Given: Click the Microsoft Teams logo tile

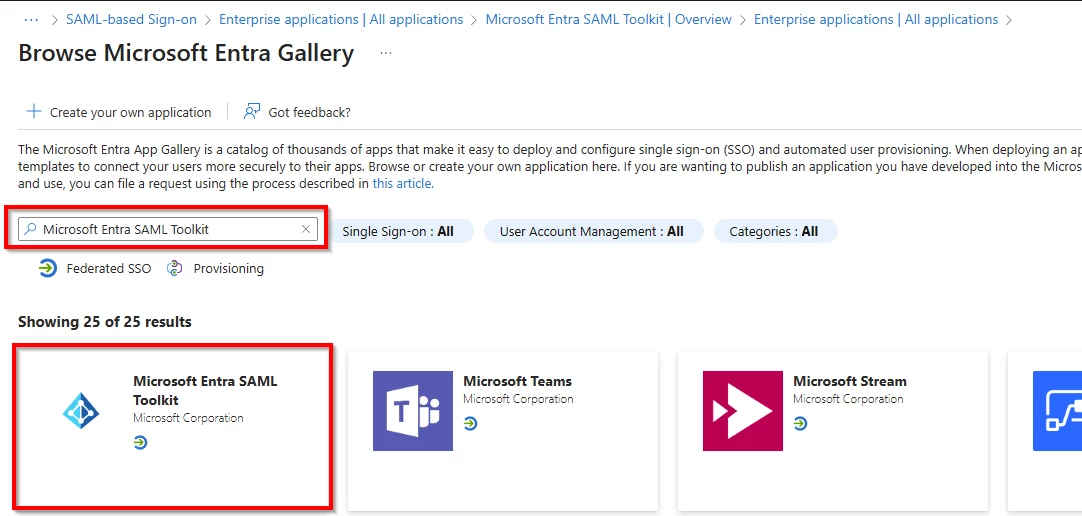Looking at the screenshot, I should click(x=413, y=410).
